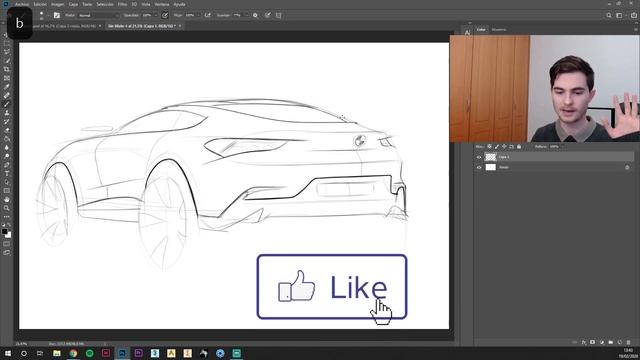Select the Crop tool
640x360 pixels.
[7, 69]
